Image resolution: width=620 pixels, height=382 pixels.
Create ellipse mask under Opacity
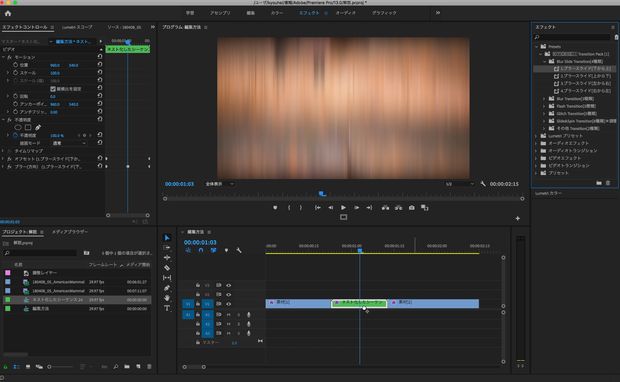[18, 127]
